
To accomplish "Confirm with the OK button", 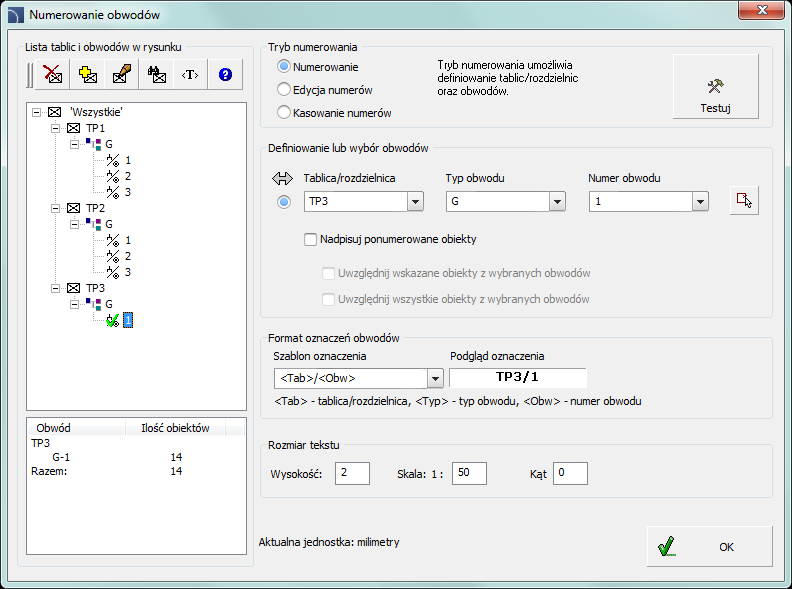I will pos(710,547).
